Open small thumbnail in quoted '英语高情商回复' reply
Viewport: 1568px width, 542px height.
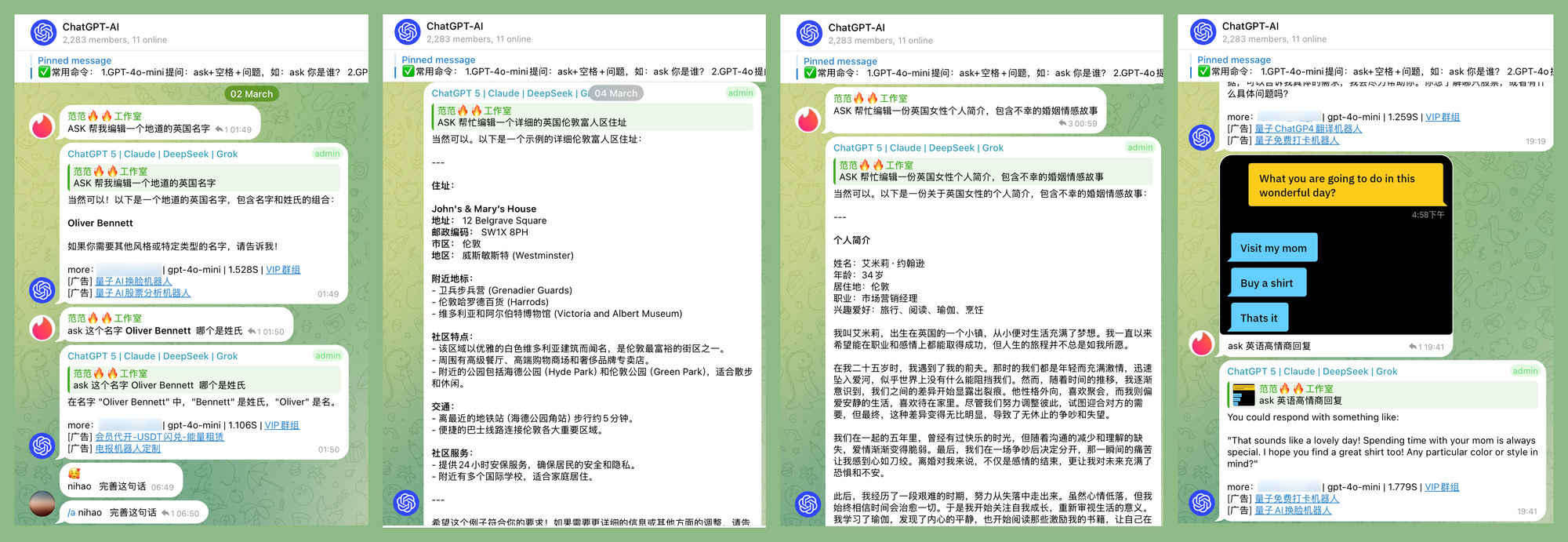click(x=1243, y=395)
